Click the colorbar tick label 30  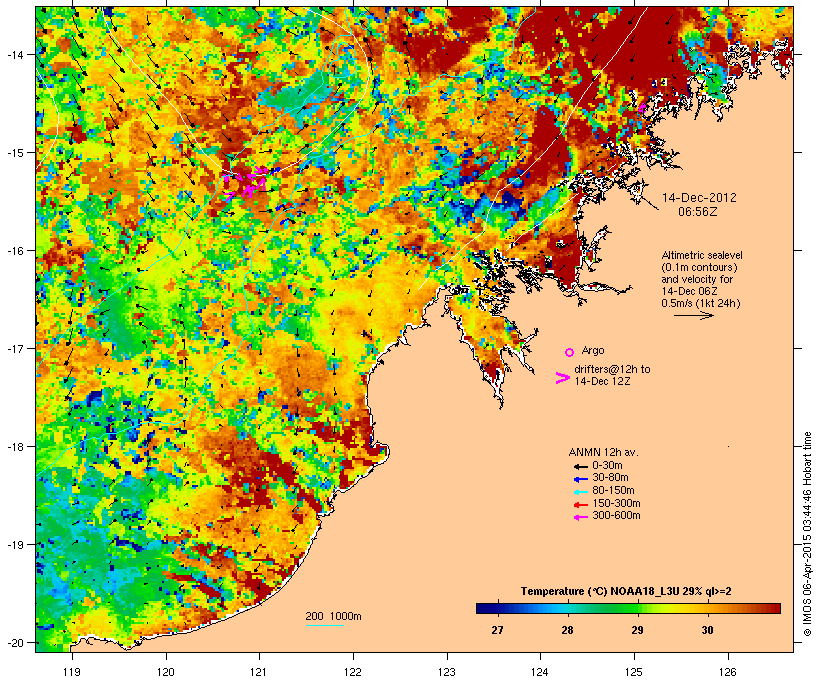[x=707, y=630]
